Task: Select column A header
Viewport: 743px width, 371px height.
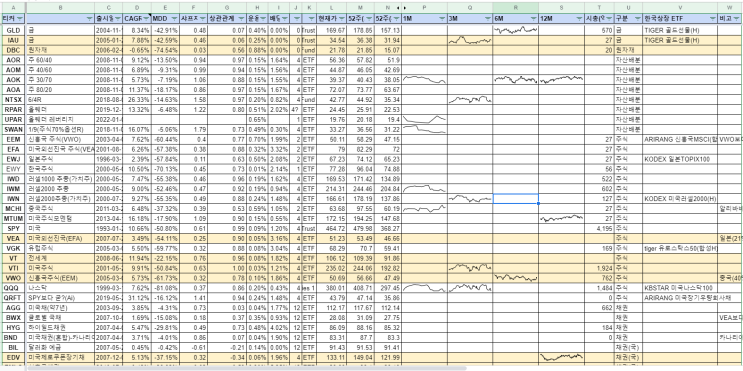Action: [13, 8]
